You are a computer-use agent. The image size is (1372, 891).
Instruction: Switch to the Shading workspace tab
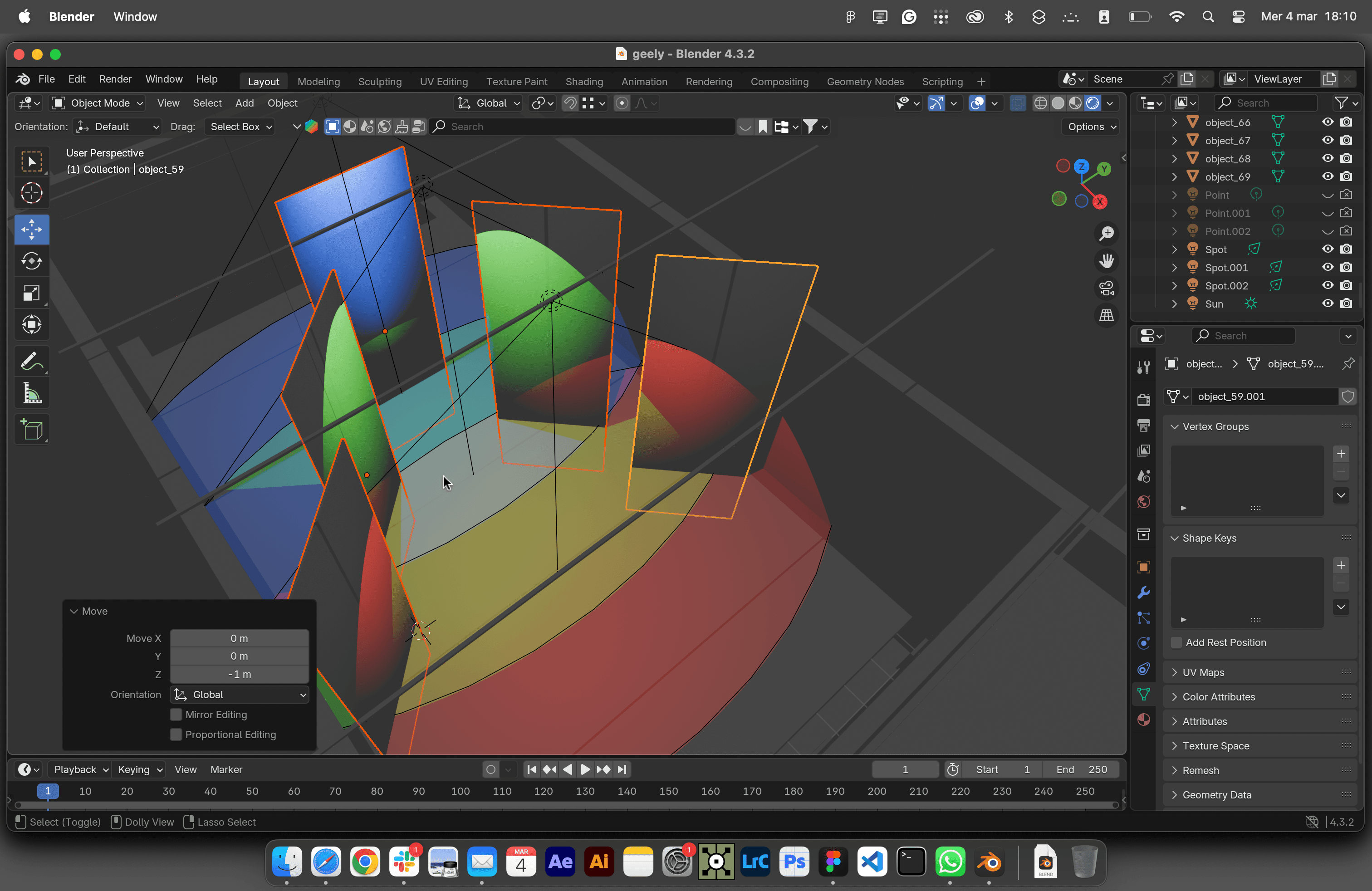click(583, 81)
